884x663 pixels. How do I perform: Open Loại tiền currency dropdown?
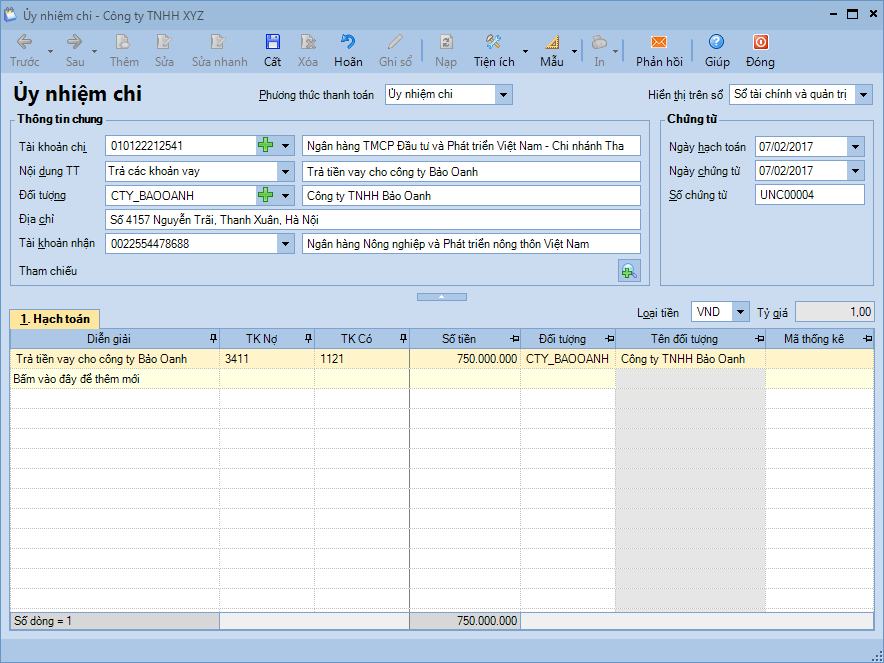(x=741, y=312)
